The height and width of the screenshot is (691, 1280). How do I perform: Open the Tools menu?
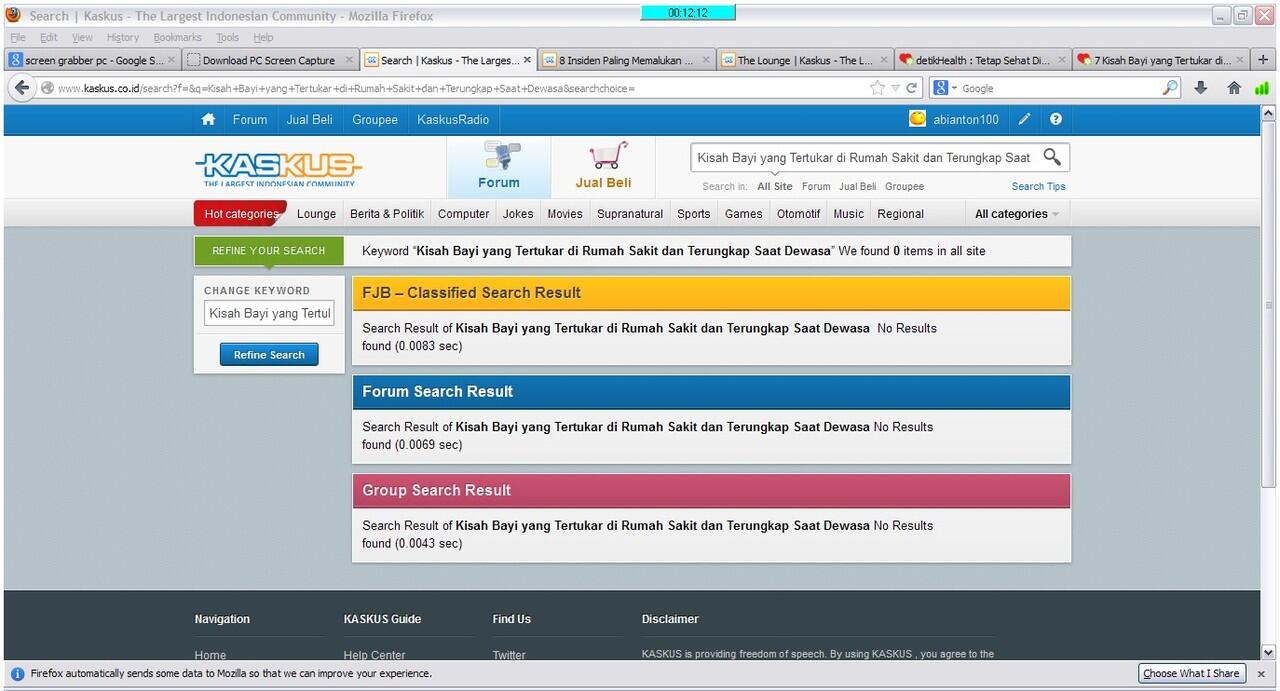[227, 37]
